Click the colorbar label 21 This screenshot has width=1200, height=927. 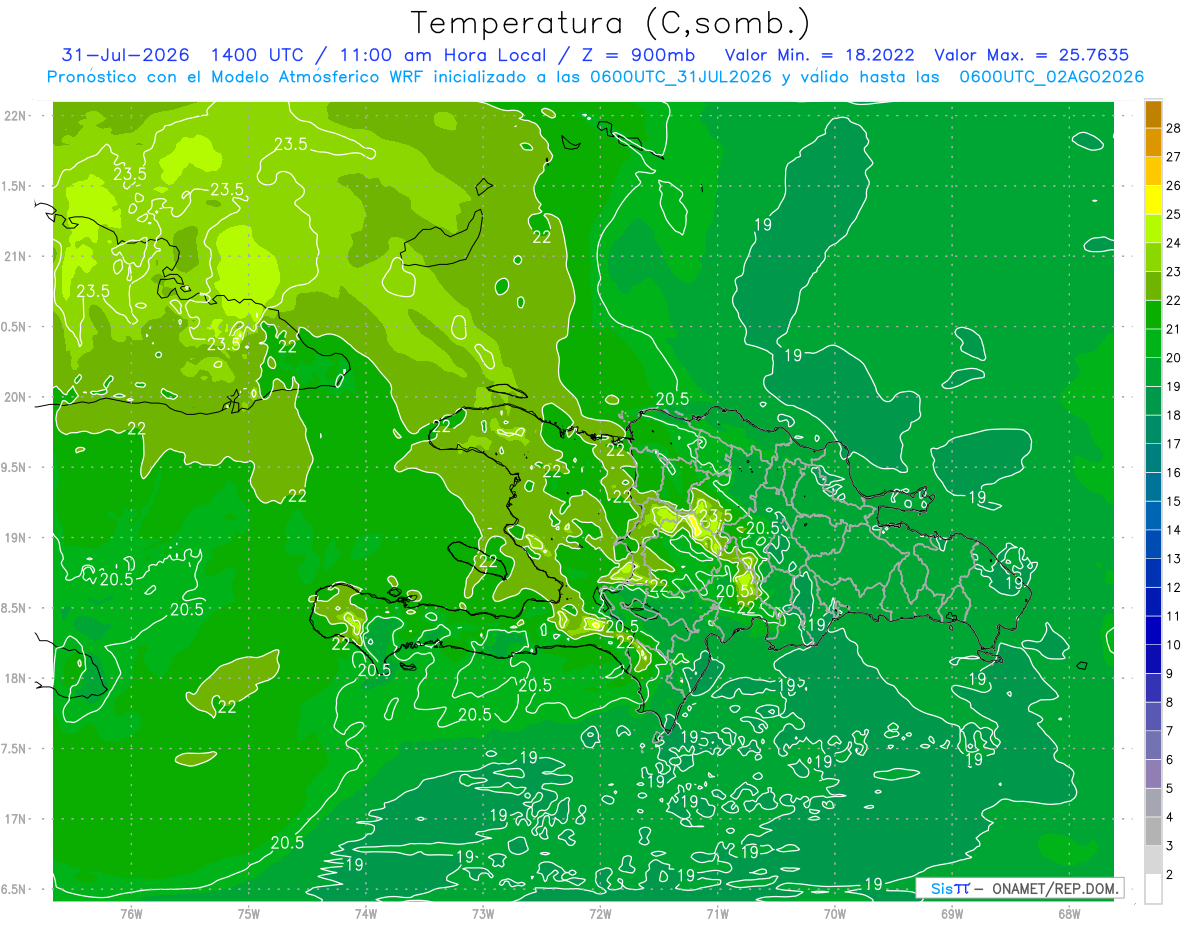coord(1175,329)
